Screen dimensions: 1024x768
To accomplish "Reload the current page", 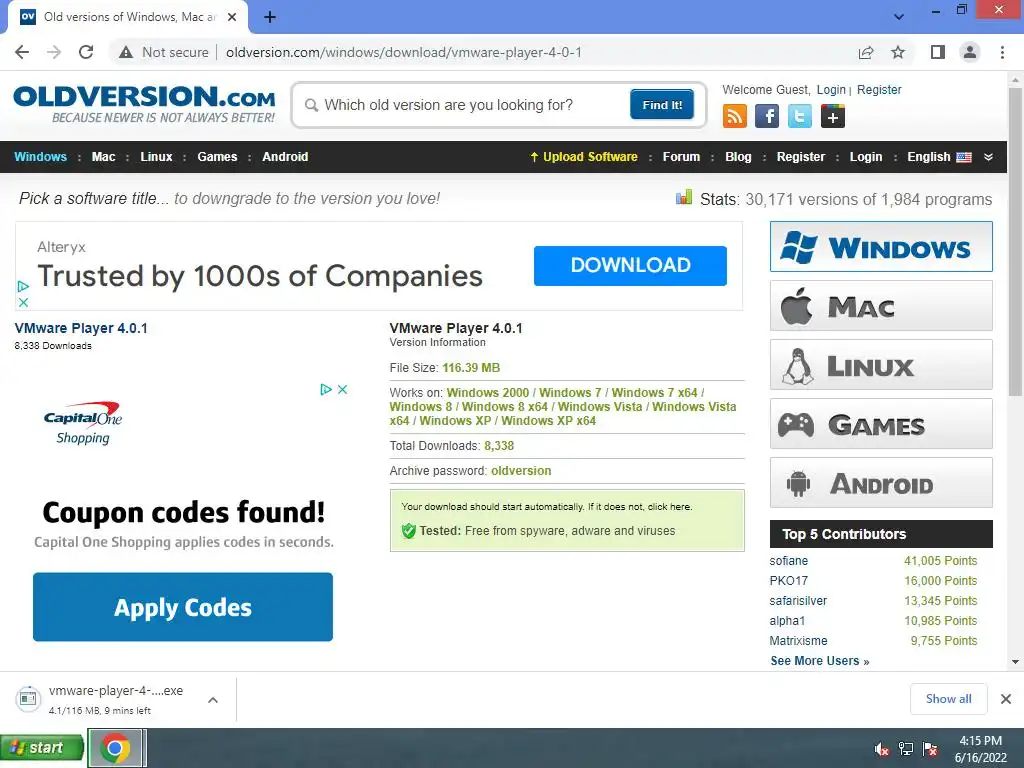I will (86, 52).
